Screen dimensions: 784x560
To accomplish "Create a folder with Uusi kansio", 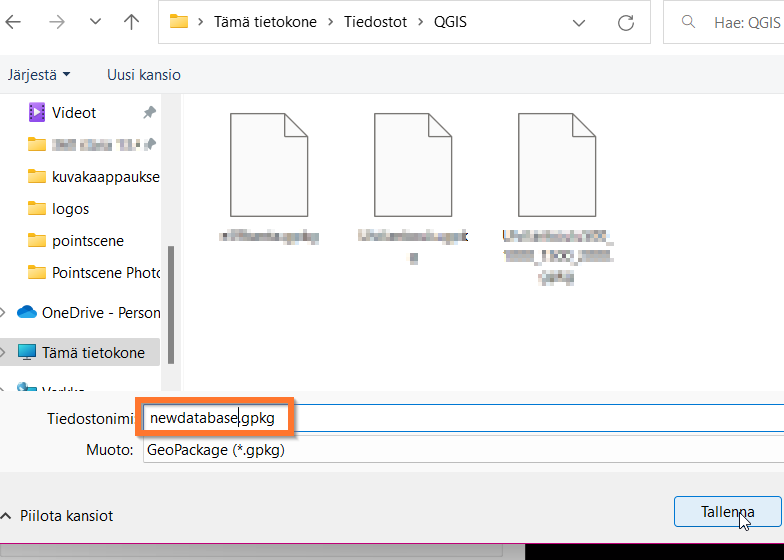I will (x=144, y=75).
